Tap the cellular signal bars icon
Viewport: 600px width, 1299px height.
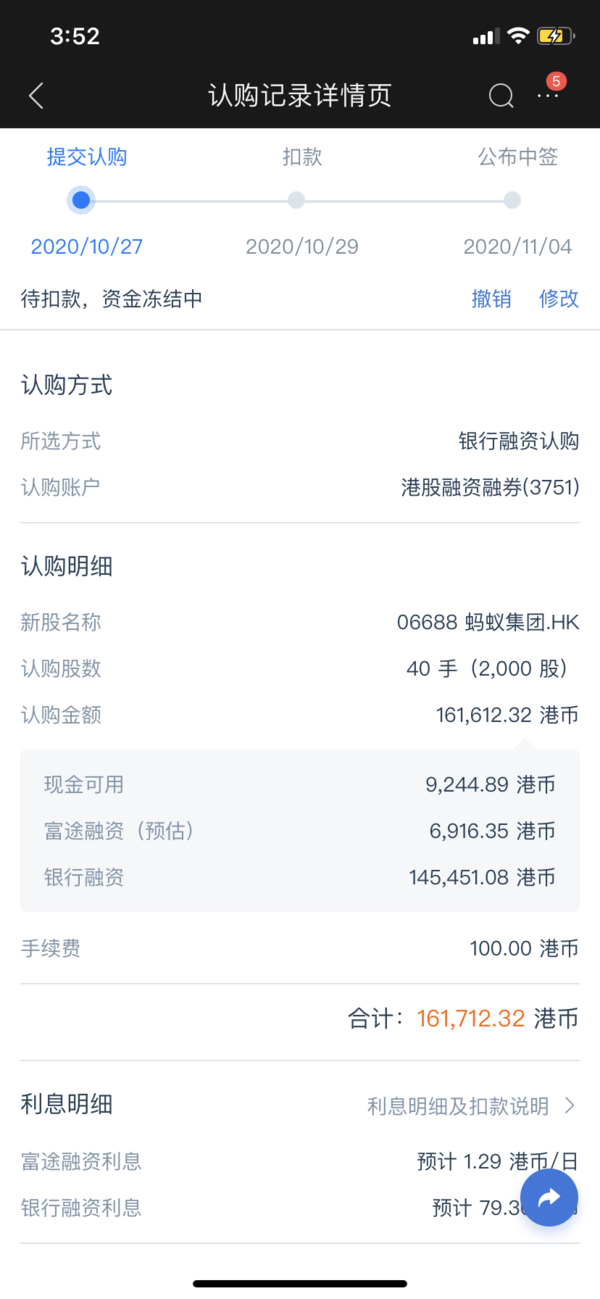[x=485, y=37]
